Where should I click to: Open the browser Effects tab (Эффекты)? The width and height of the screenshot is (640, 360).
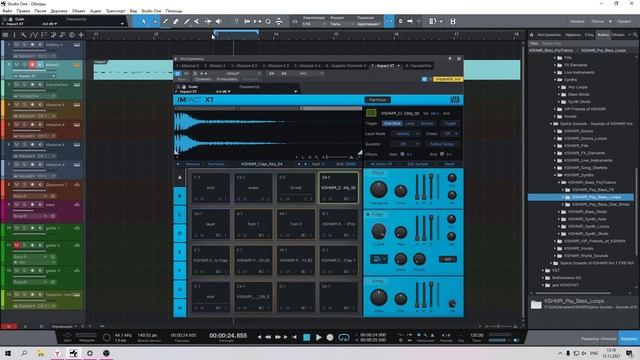(573, 35)
